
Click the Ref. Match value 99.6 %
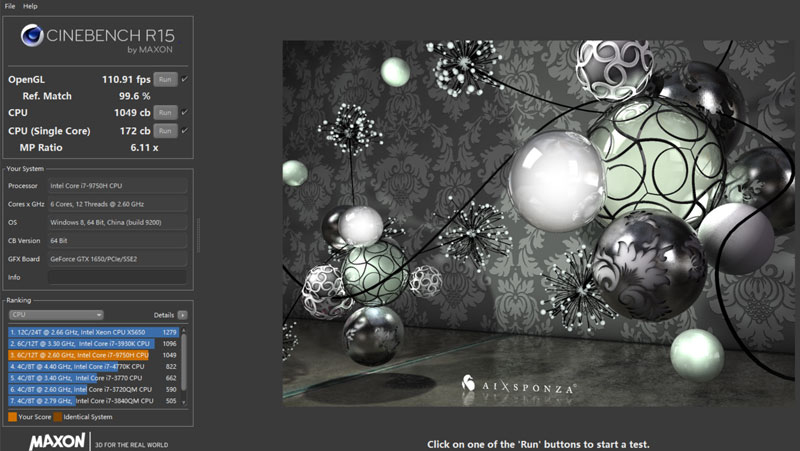(135, 96)
